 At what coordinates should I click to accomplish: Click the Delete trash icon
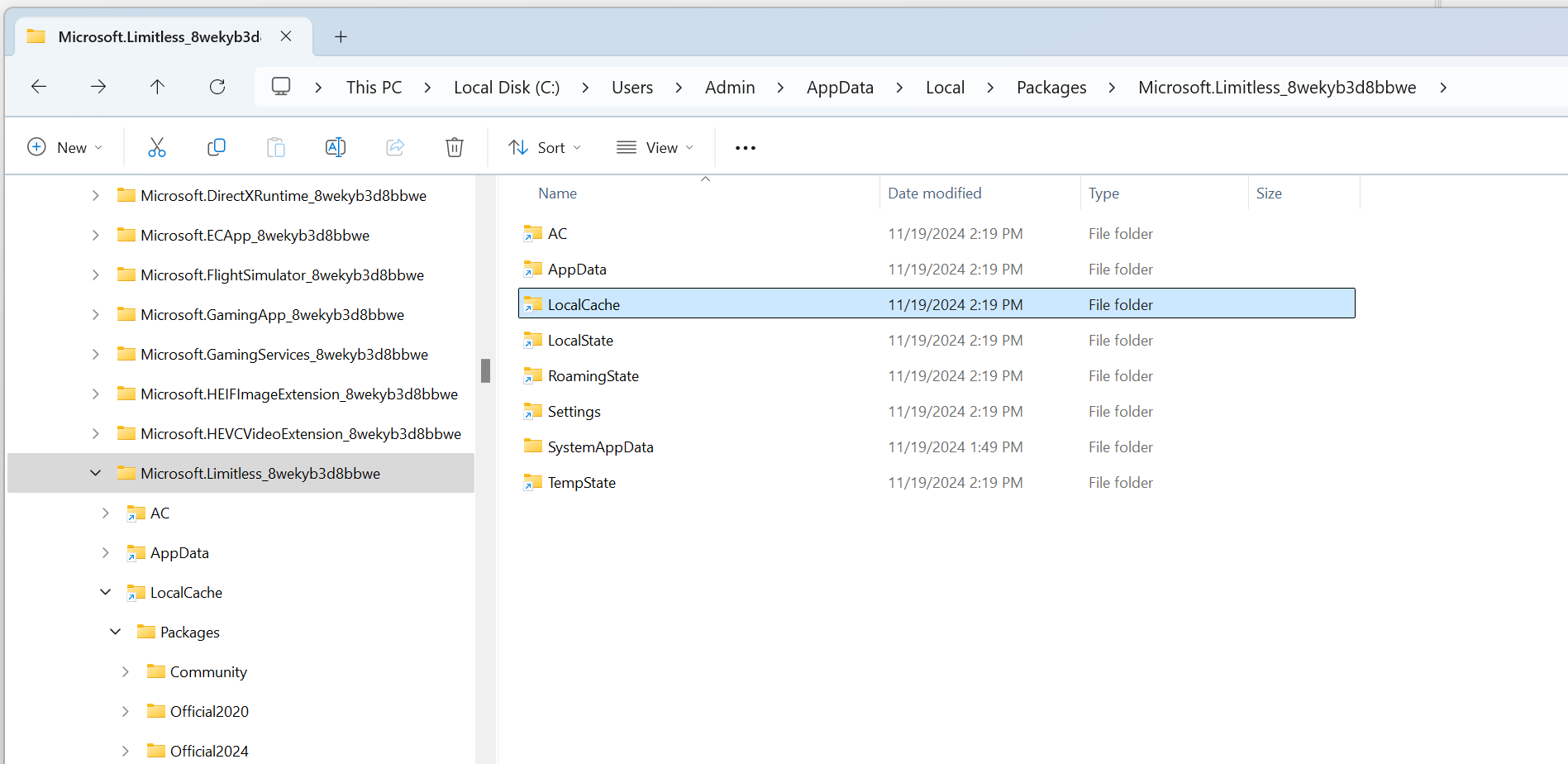(x=455, y=147)
